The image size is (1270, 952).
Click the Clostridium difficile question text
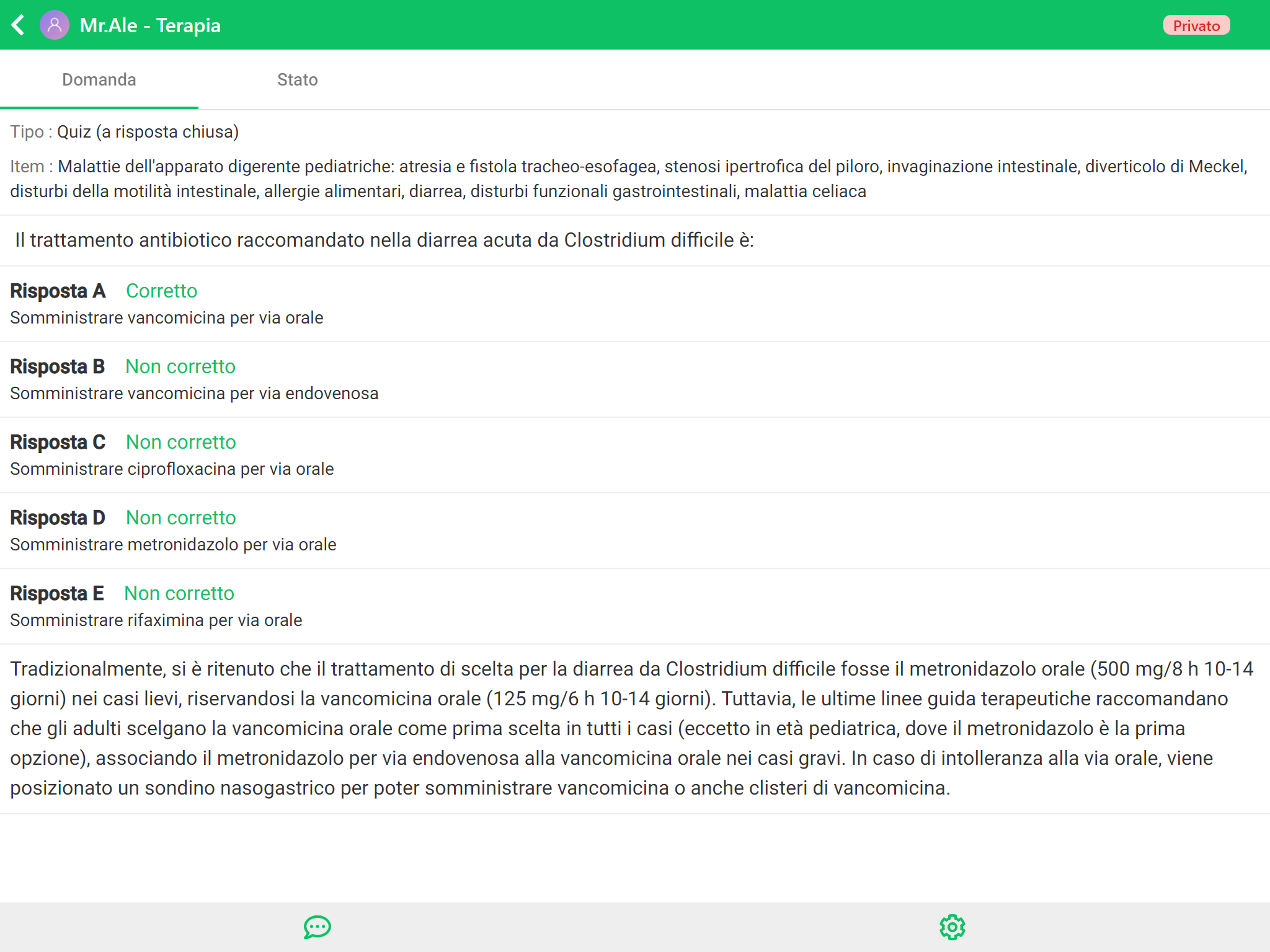(x=384, y=240)
